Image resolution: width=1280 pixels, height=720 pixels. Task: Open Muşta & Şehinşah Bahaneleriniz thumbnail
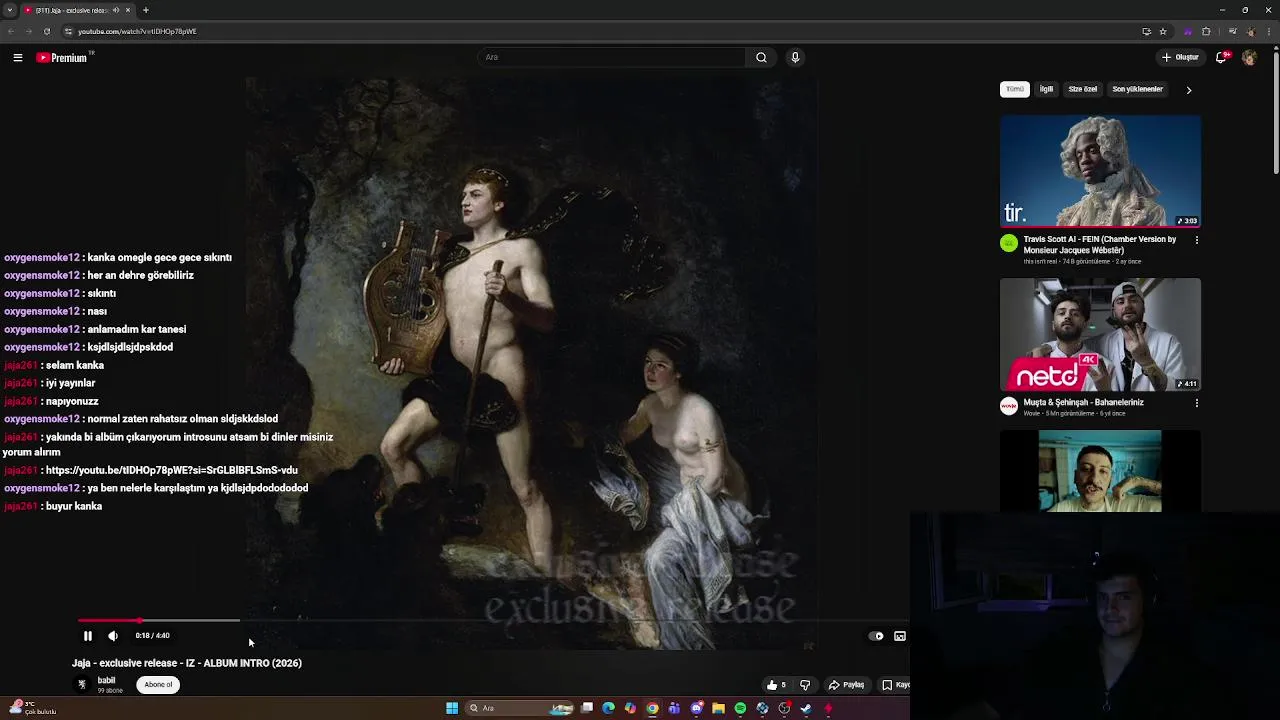[x=1100, y=334]
